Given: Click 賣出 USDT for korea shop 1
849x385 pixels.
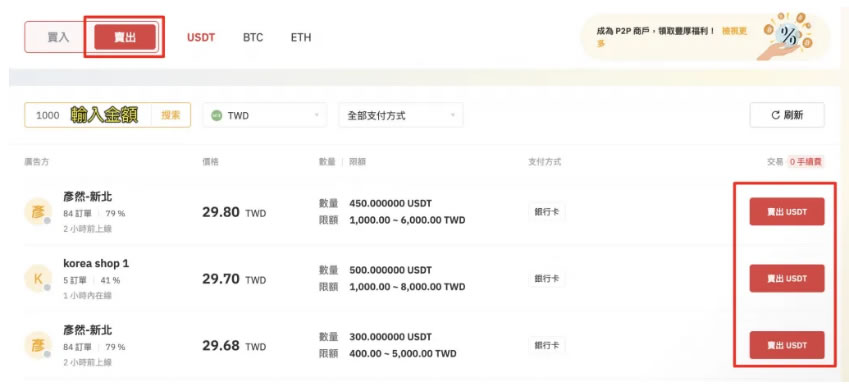Looking at the screenshot, I should point(787,278).
